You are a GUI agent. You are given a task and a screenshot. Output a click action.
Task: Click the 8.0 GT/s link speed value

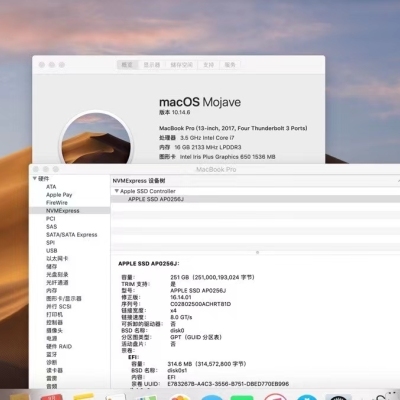click(181, 317)
